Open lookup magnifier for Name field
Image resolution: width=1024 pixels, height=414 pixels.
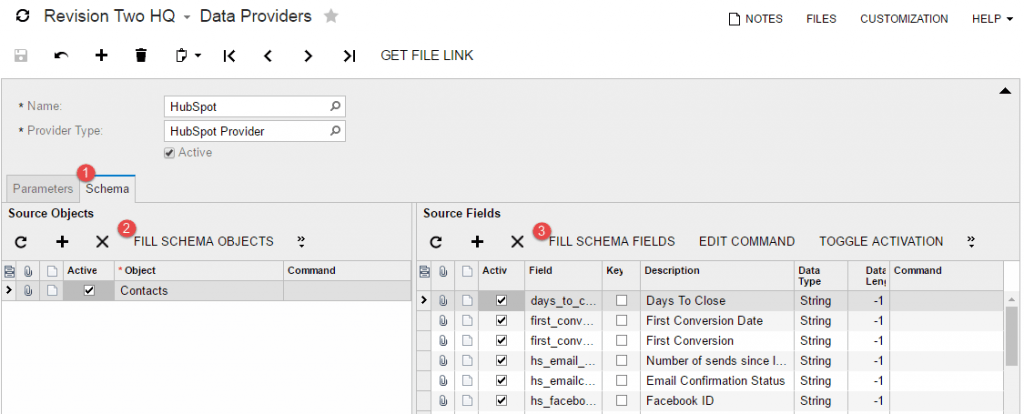tap(335, 106)
